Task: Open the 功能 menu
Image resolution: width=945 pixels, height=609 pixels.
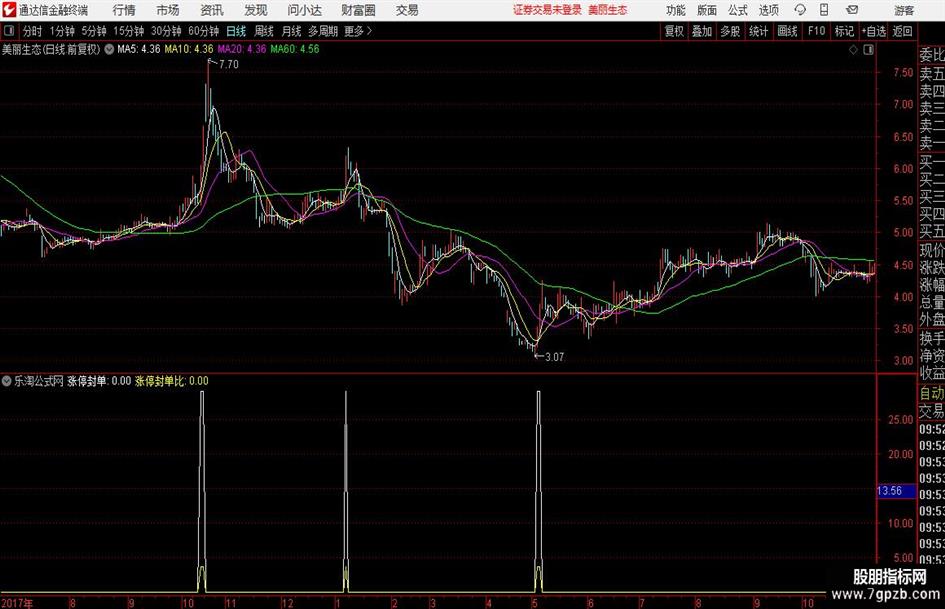Action: [676, 10]
